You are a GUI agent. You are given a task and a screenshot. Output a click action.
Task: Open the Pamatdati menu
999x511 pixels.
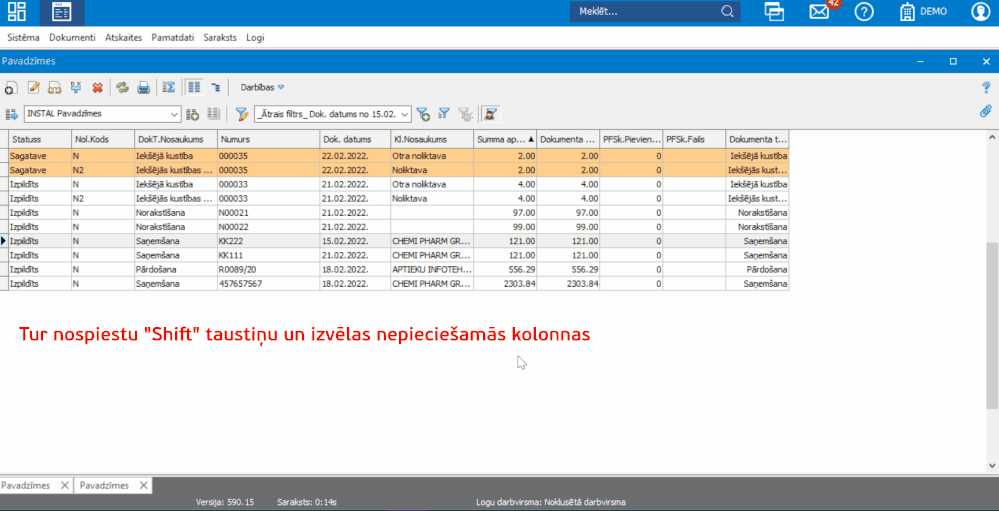[x=173, y=37]
